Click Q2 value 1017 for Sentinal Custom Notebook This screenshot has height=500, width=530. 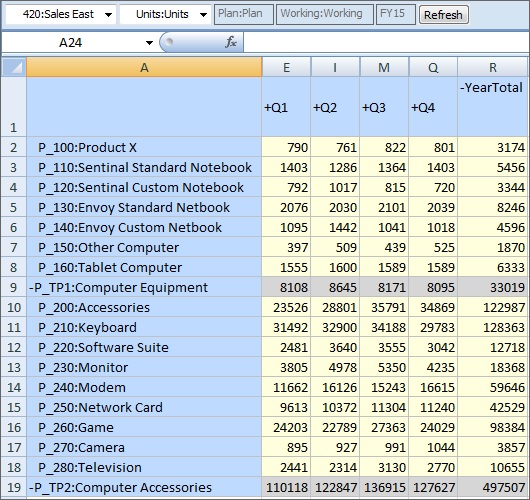(x=335, y=187)
